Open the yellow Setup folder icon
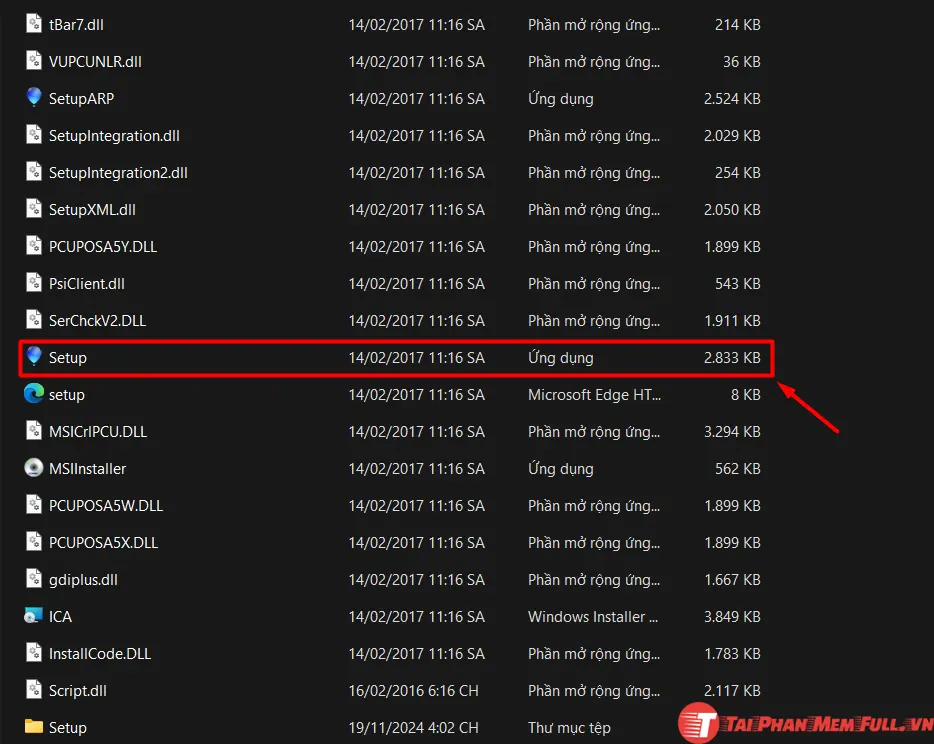Screen dimensions: 934x744 pos(34,727)
